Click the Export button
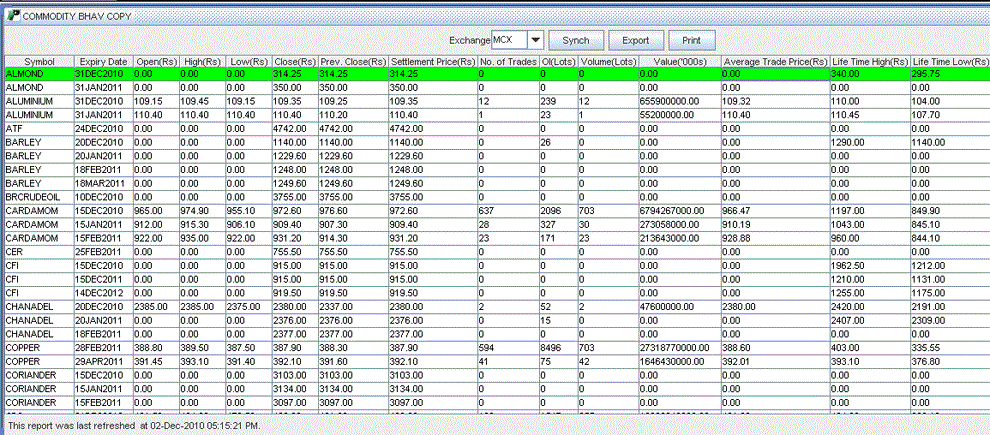990x435 pixels. coord(636,40)
